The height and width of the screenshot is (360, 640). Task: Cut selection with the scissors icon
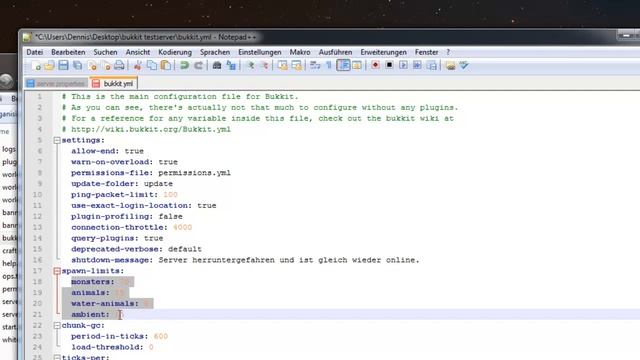coord(138,65)
